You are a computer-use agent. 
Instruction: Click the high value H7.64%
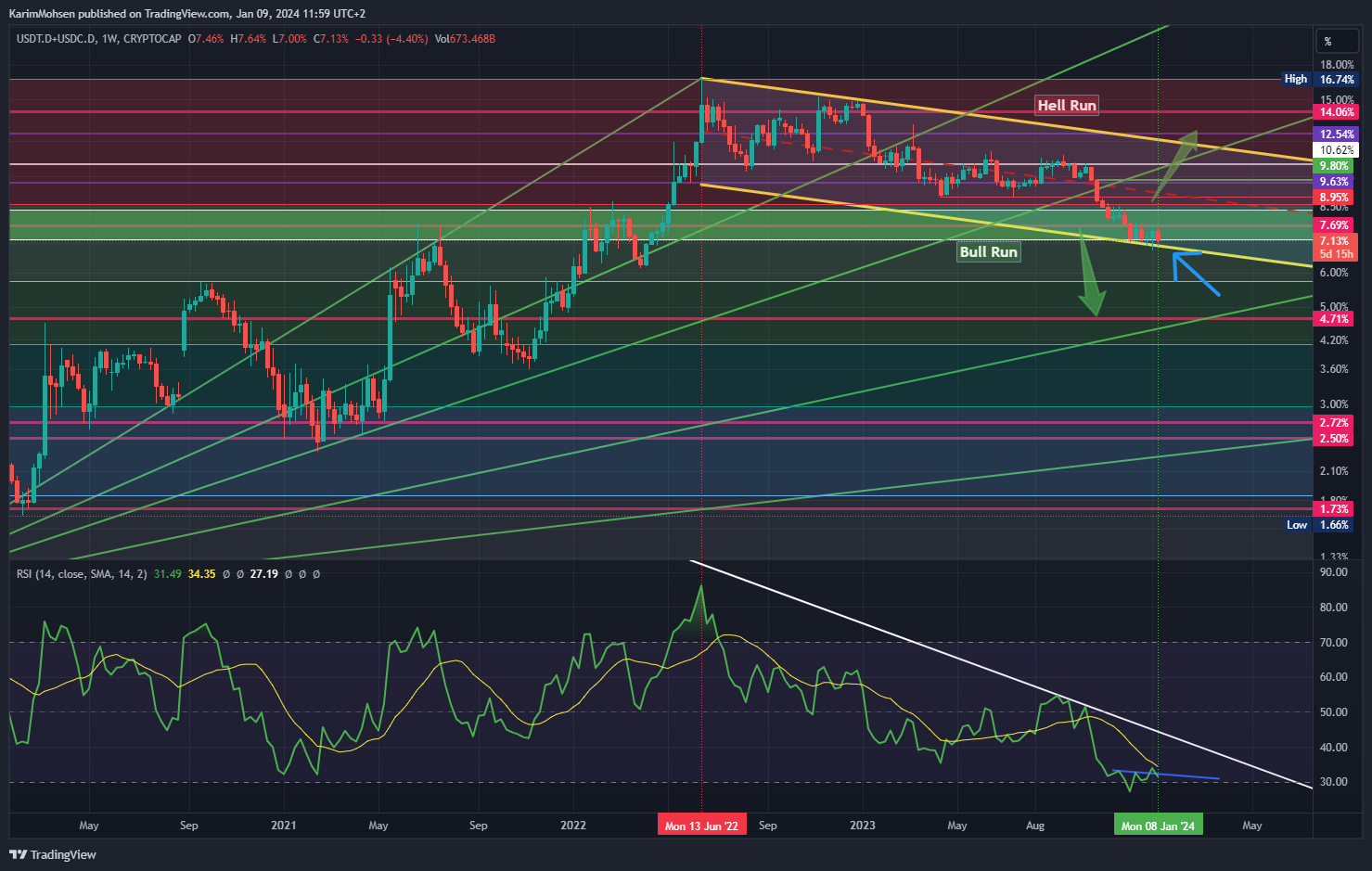click(248, 39)
